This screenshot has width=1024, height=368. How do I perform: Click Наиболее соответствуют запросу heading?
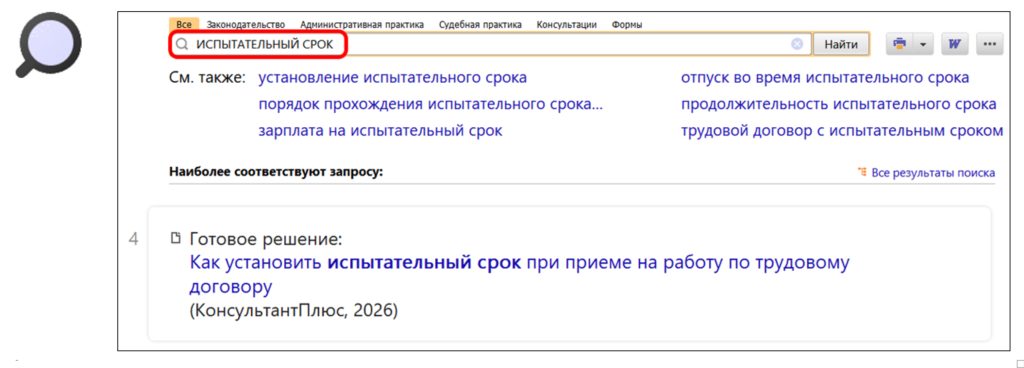tap(276, 172)
